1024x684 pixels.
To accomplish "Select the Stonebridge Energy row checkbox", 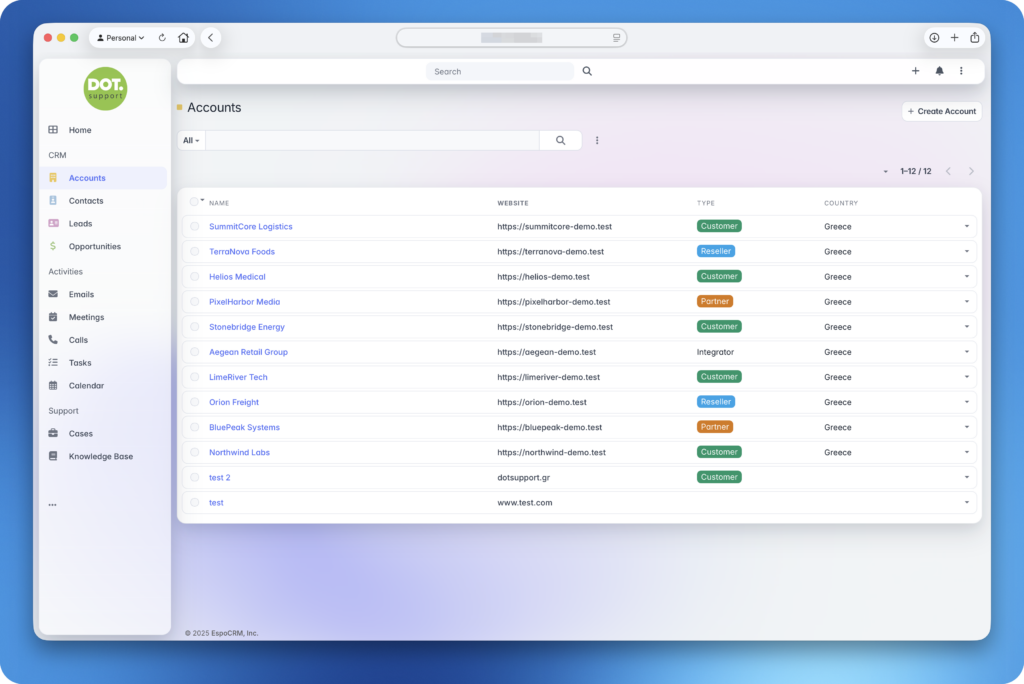I will coord(195,327).
